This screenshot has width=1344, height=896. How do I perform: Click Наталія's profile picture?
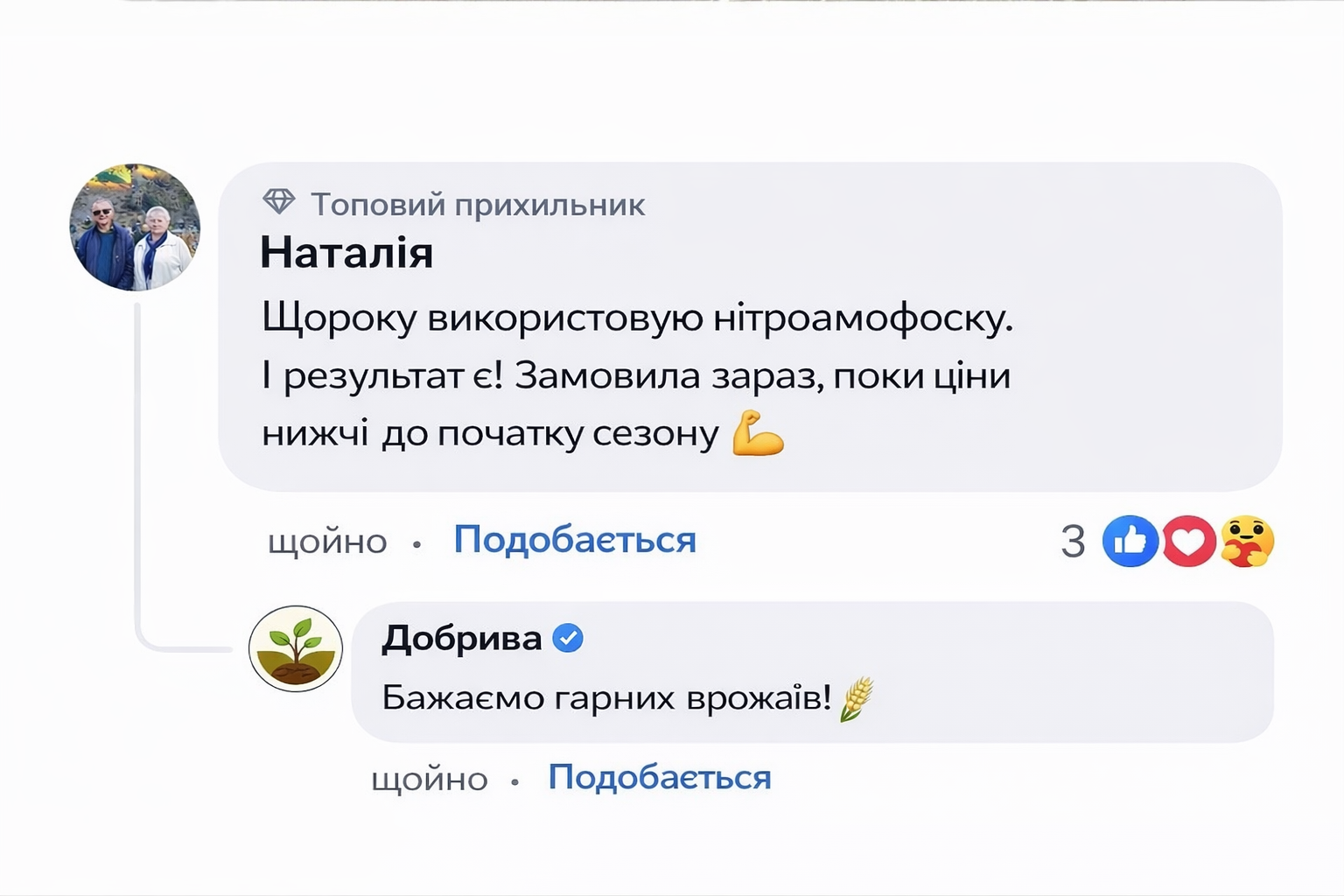(135, 227)
